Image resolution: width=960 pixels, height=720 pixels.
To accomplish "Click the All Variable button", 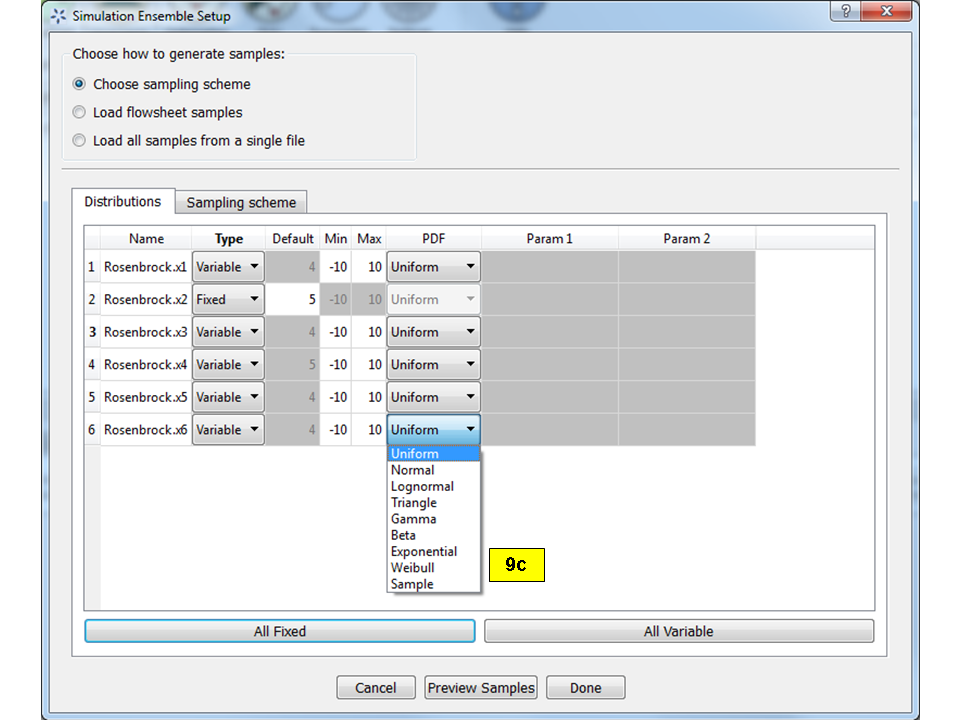I will click(x=679, y=631).
